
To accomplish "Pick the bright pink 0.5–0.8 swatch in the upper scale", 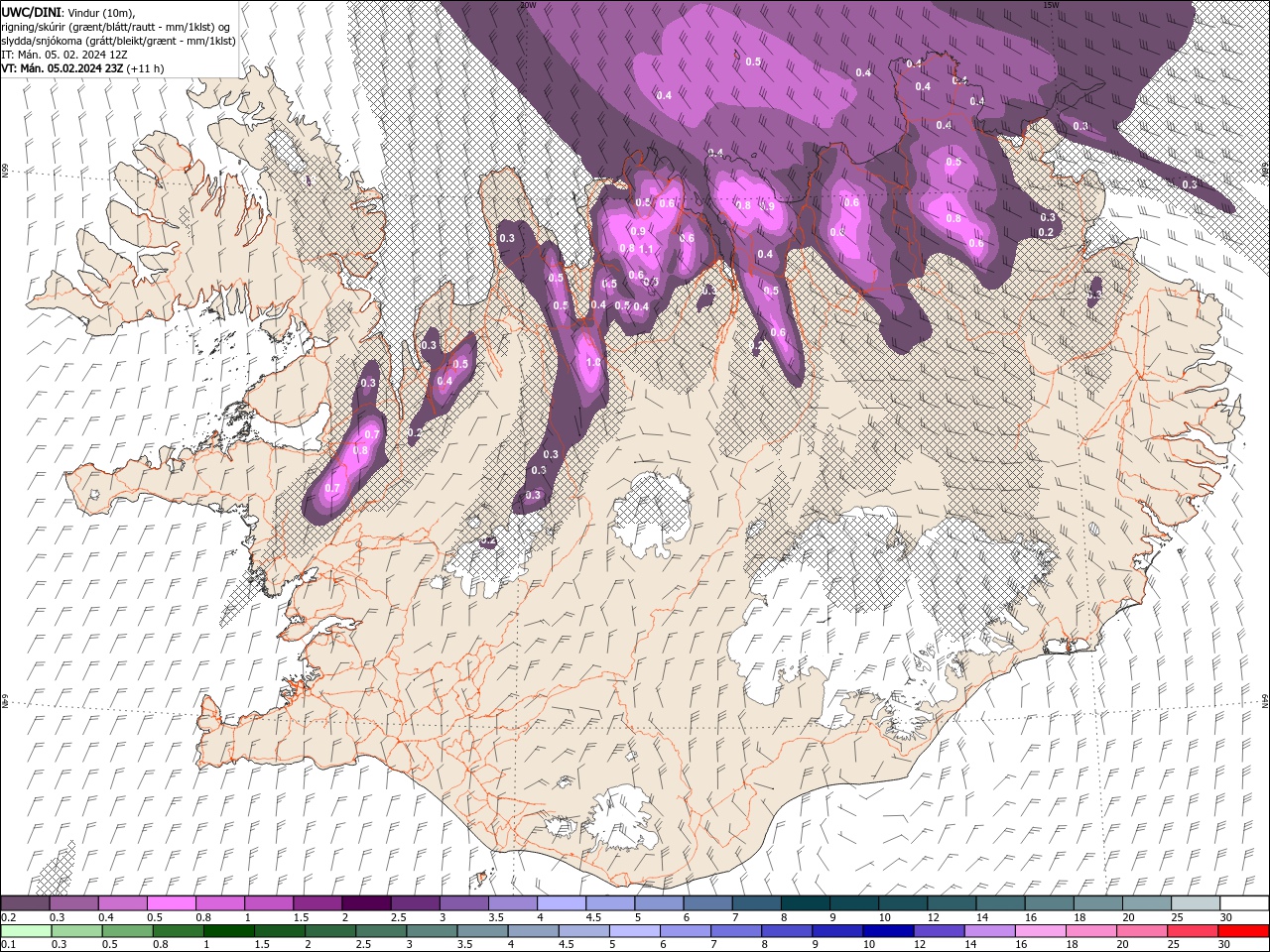I will coord(171,903).
